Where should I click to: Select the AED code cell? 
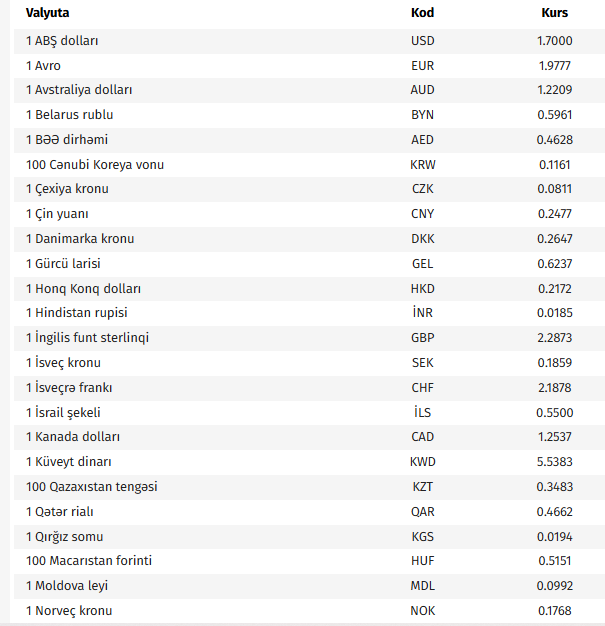422,140
